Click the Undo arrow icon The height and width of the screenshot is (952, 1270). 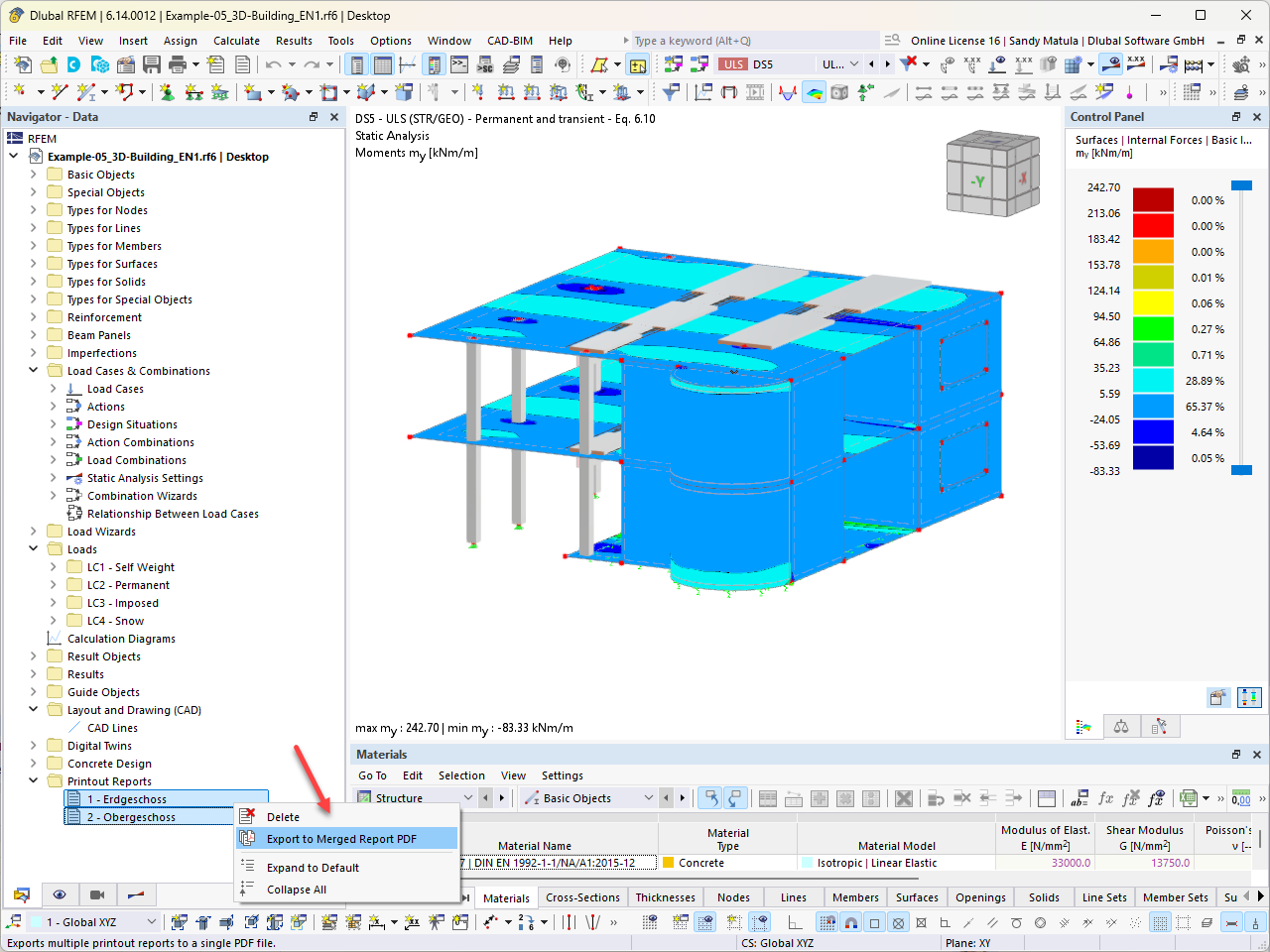click(x=274, y=64)
